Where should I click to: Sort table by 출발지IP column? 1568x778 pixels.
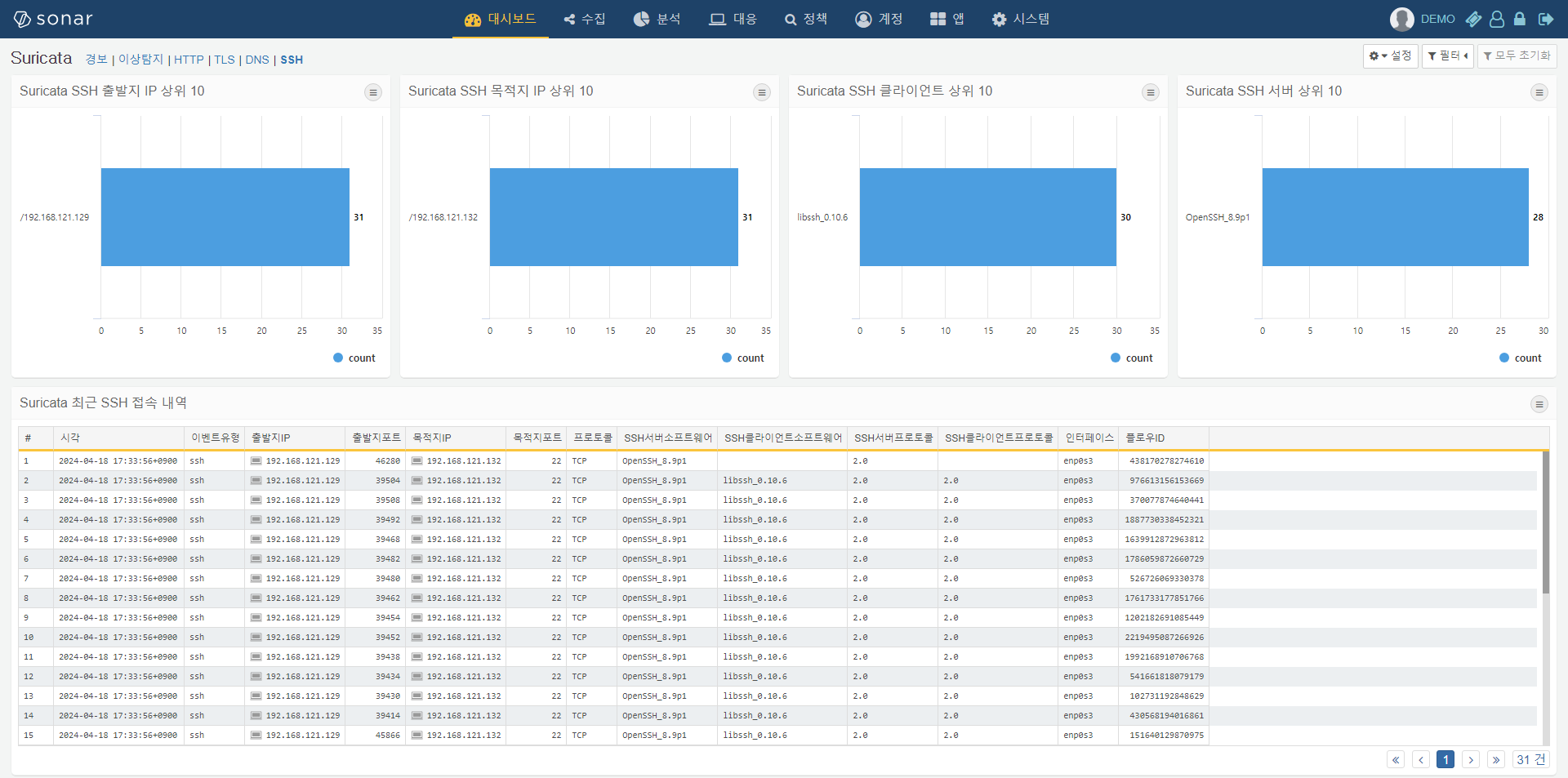[x=296, y=438]
